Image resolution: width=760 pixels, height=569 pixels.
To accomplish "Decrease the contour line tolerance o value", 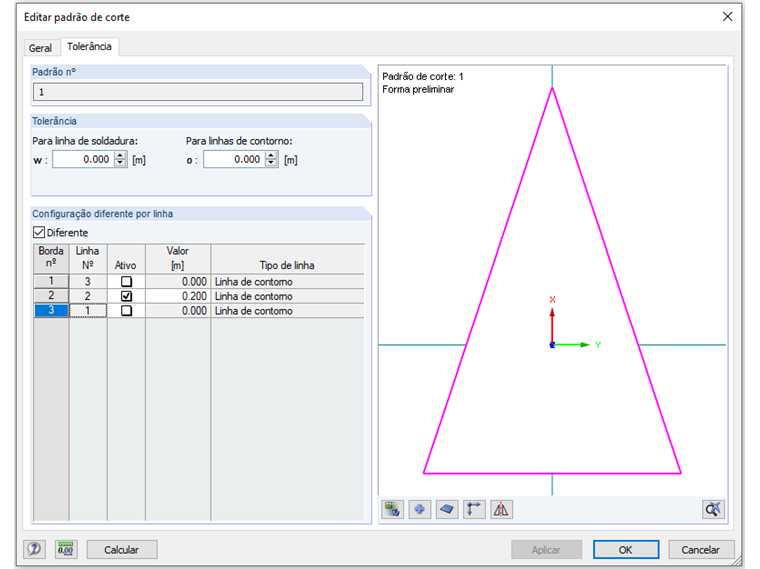I will 271,163.
